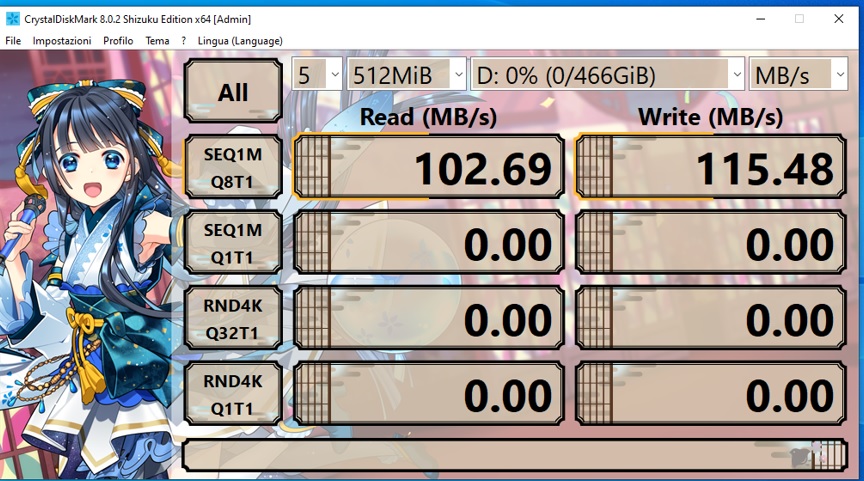The image size is (864, 481).
Task: Close the CrystalDiskMark window
Action: [839, 19]
